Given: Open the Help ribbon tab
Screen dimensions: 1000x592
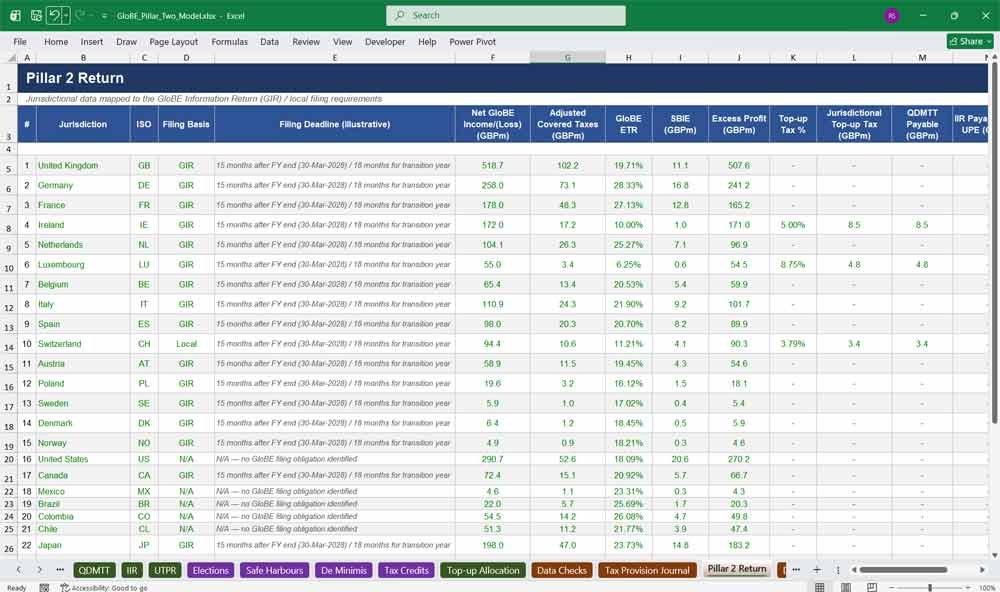Looking at the screenshot, I should (427, 41).
